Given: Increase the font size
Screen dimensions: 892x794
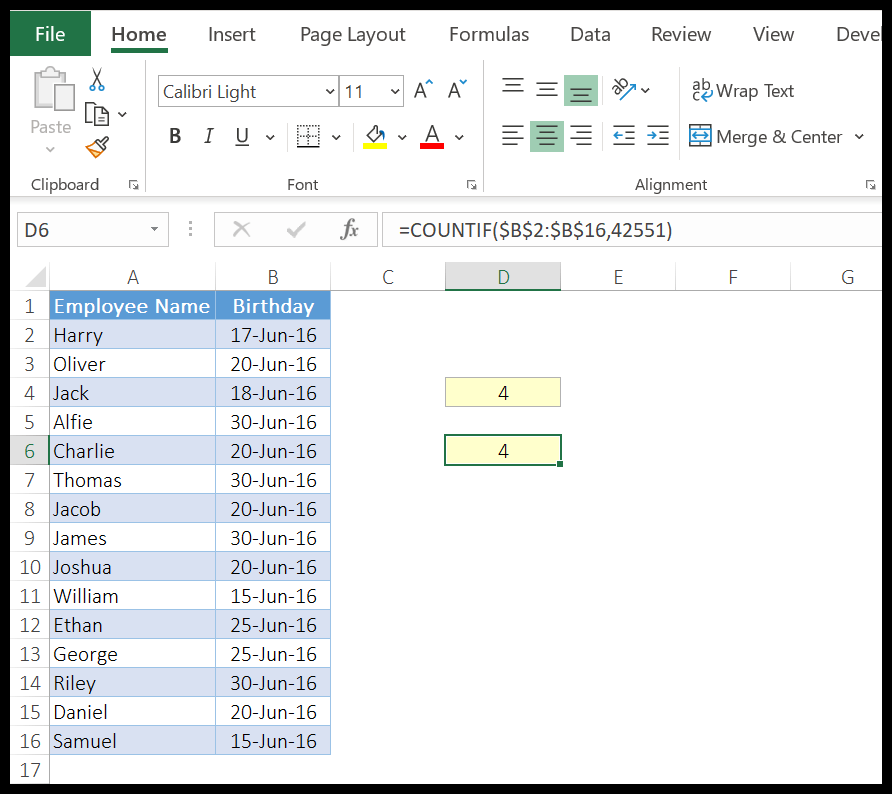Looking at the screenshot, I should pyautogui.click(x=420, y=89).
